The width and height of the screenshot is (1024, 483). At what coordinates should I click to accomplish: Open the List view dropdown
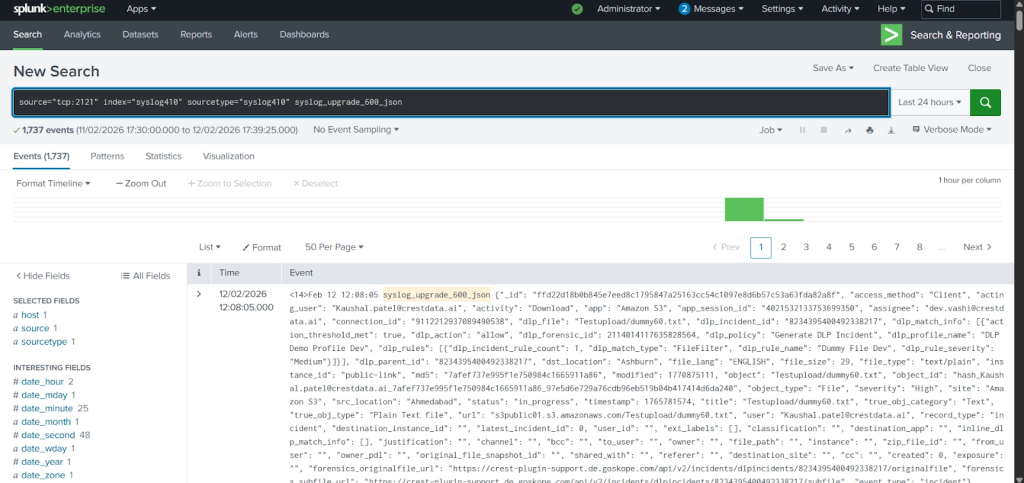[x=210, y=247]
